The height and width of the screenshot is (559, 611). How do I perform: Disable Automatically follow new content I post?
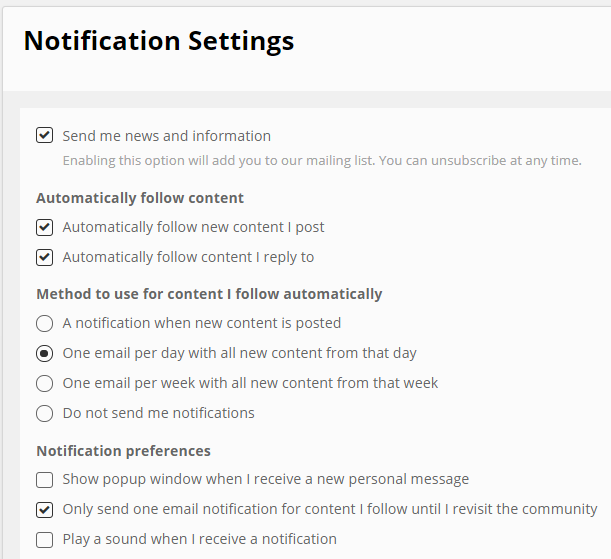(44, 227)
